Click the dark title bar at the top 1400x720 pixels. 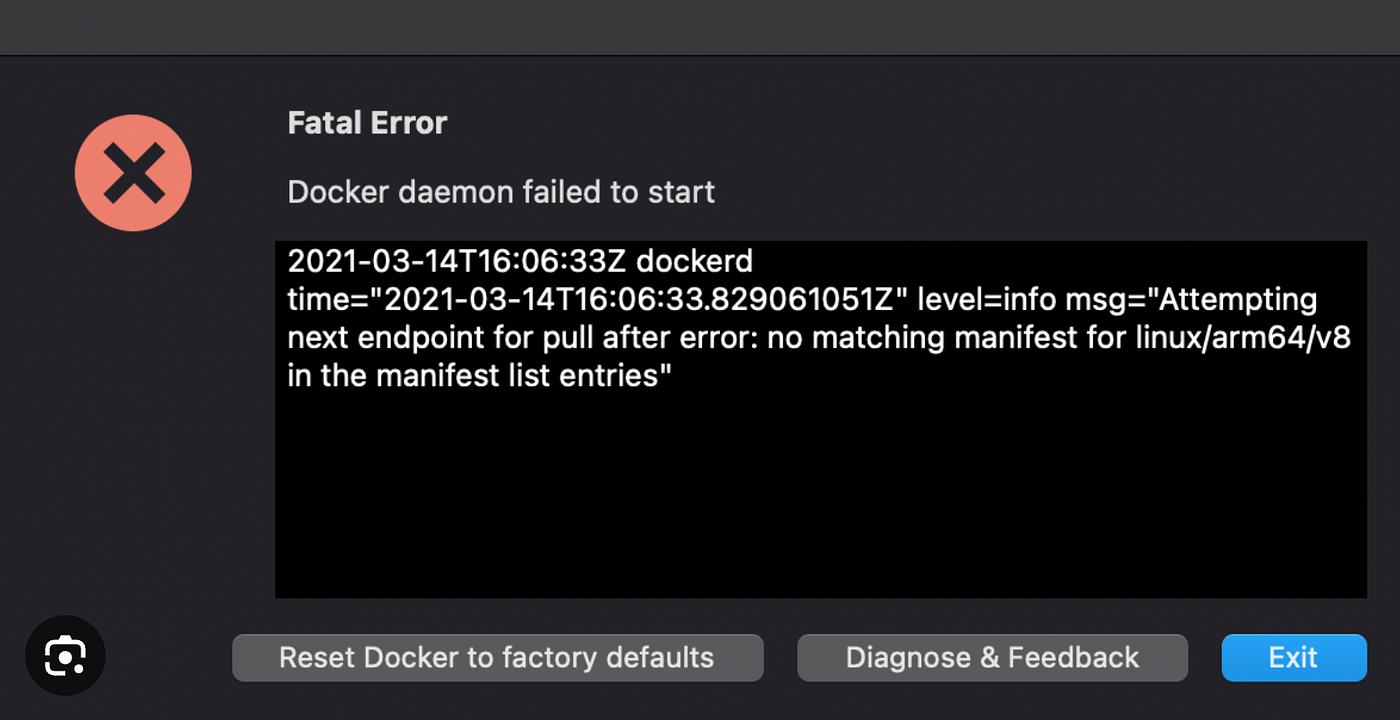pos(700,27)
